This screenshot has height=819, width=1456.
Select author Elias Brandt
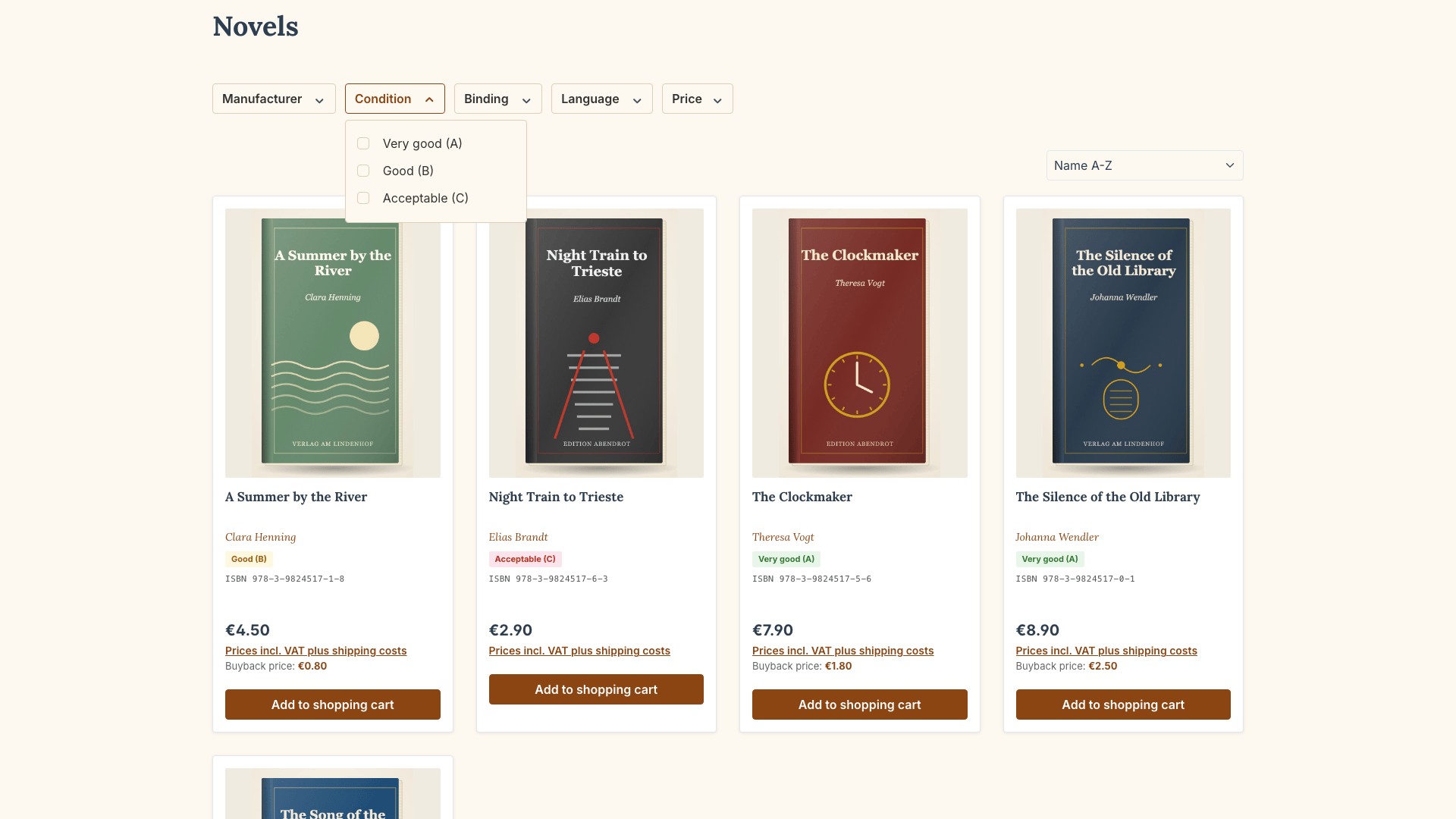point(518,537)
